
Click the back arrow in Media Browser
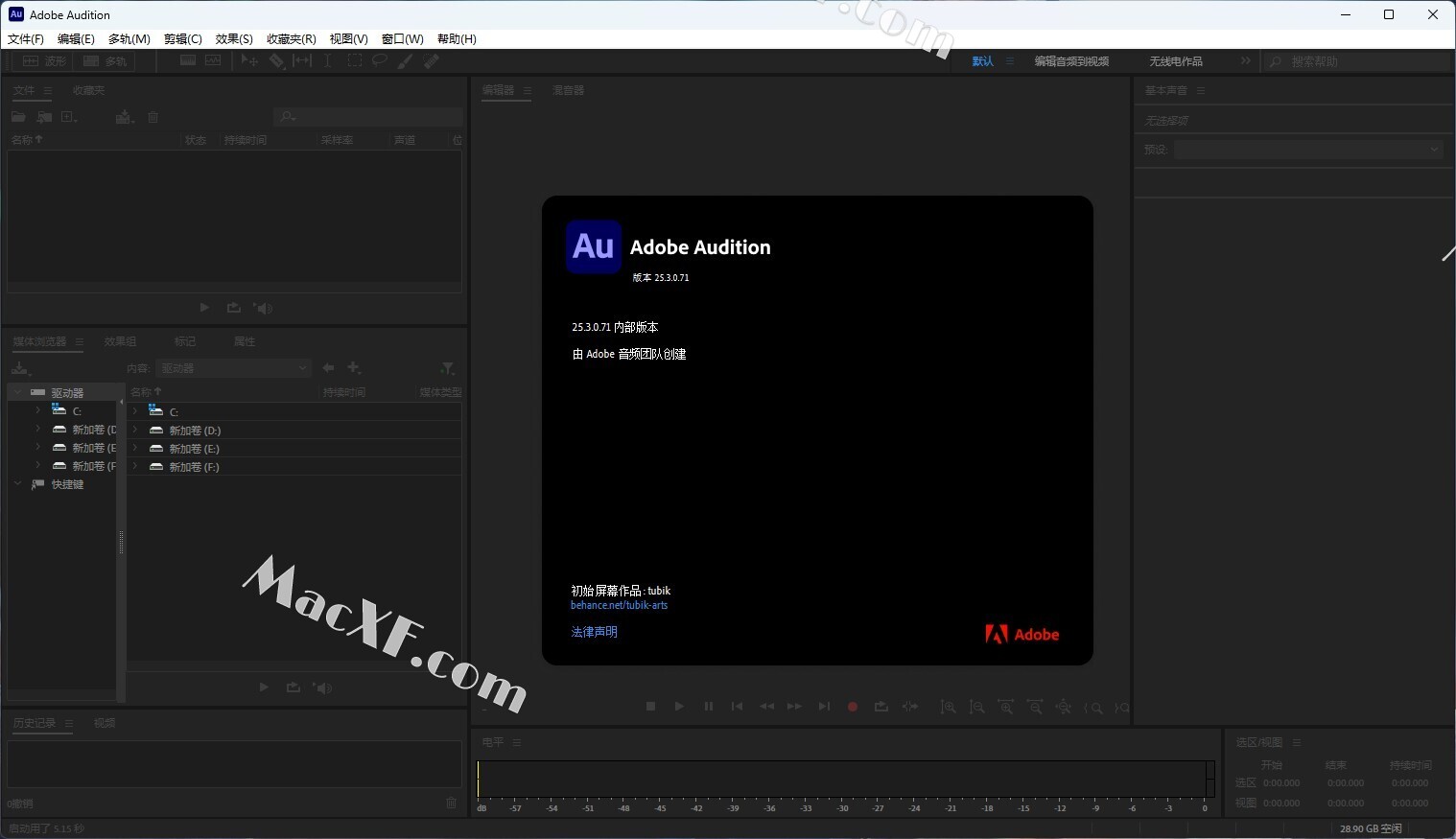click(x=329, y=368)
